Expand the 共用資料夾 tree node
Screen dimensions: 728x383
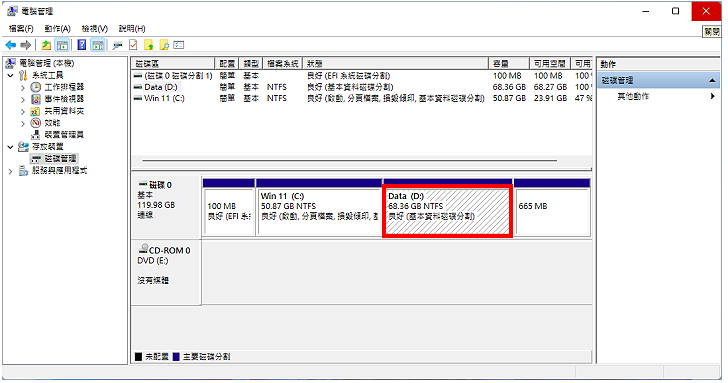click(23, 111)
